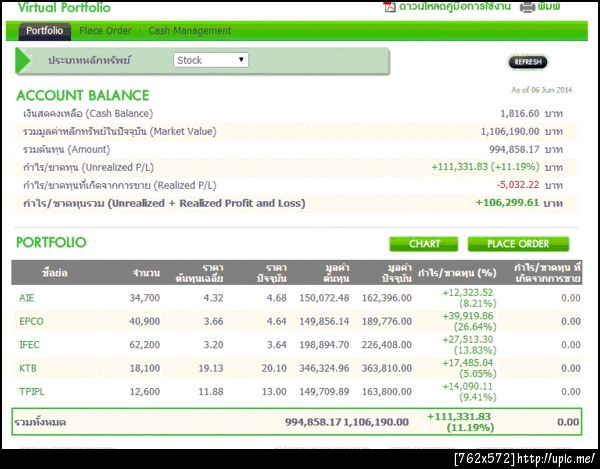Image resolution: width=600 pixels, height=469 pixels.
Task: Open the EPCO stock symbol
Action: point(31,321)
